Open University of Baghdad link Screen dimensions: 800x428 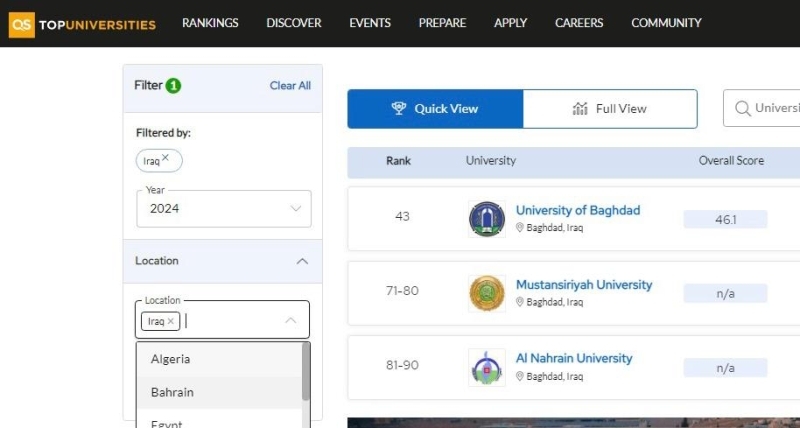point(578,210)
